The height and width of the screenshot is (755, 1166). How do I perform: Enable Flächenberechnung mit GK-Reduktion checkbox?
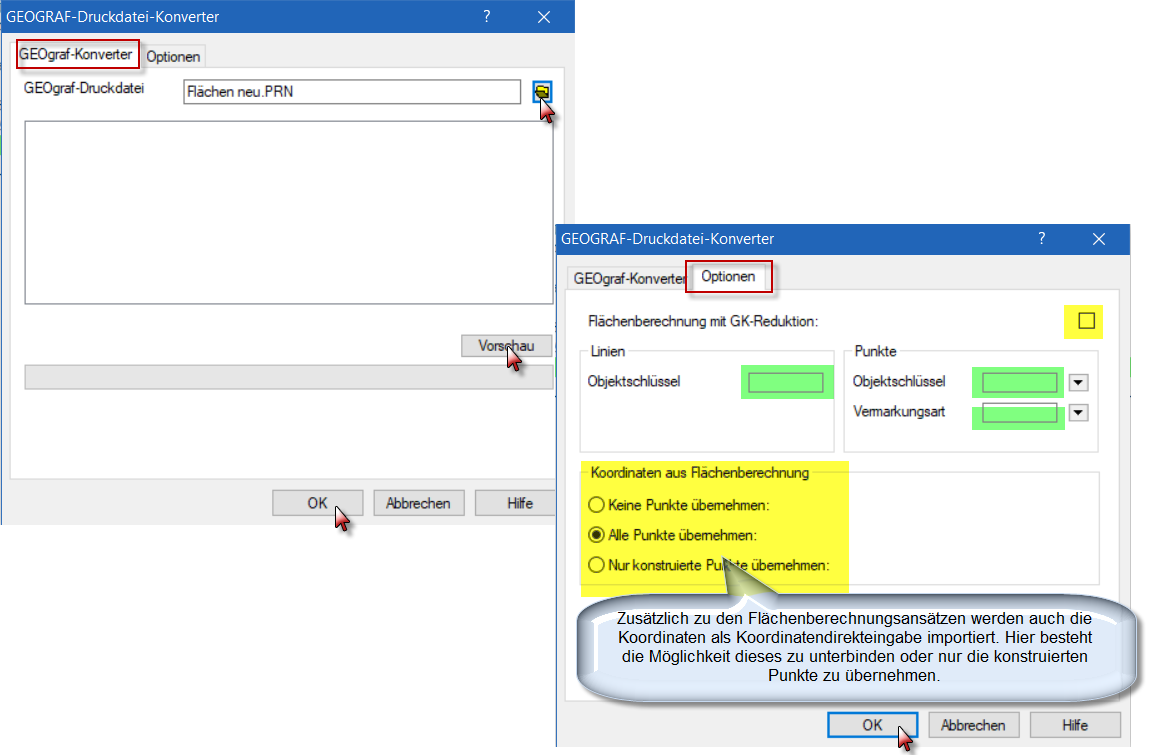coord(1087,321)
